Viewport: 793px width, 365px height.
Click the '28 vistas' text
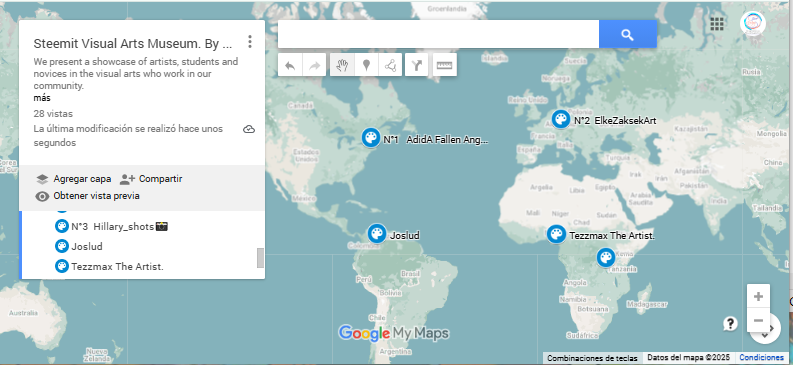(53, 114)
